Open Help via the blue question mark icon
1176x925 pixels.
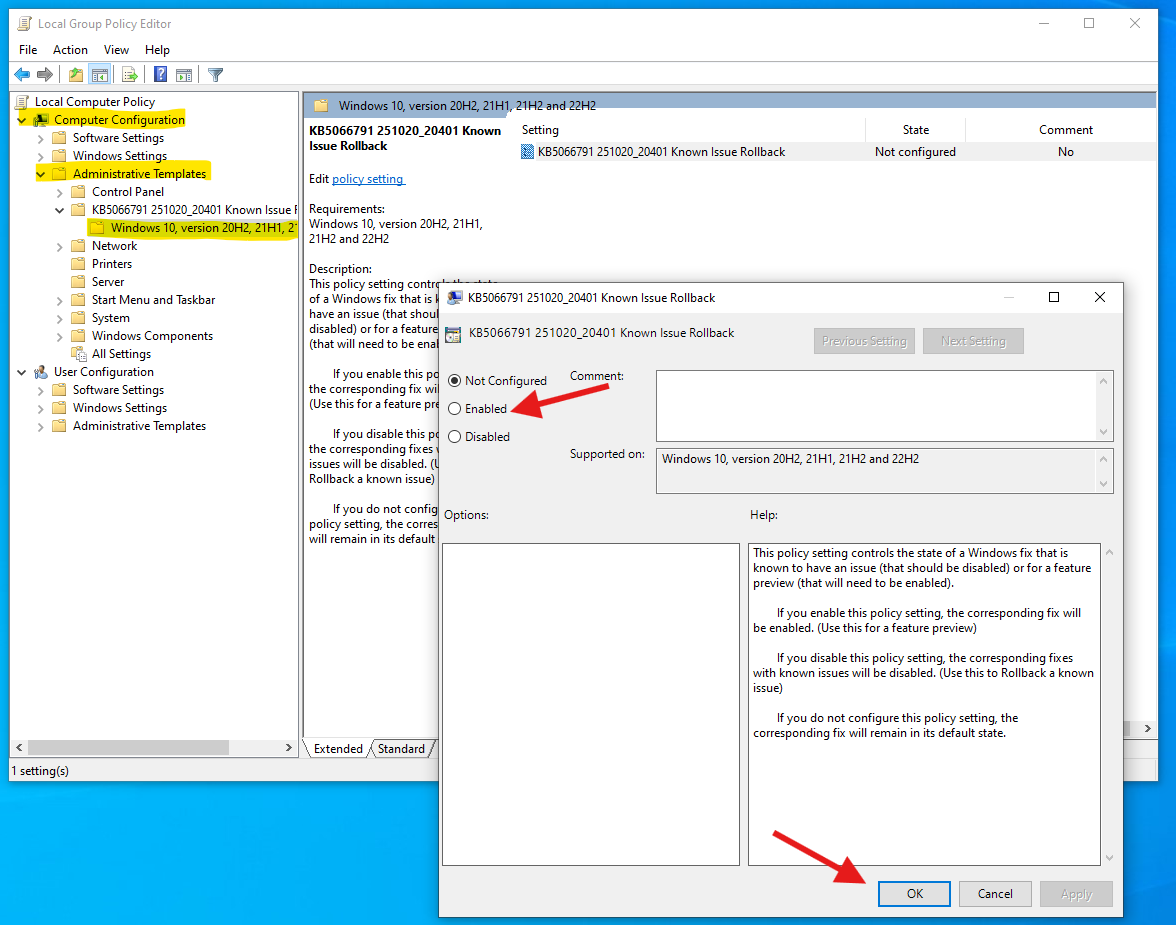(x=160, y=74)
